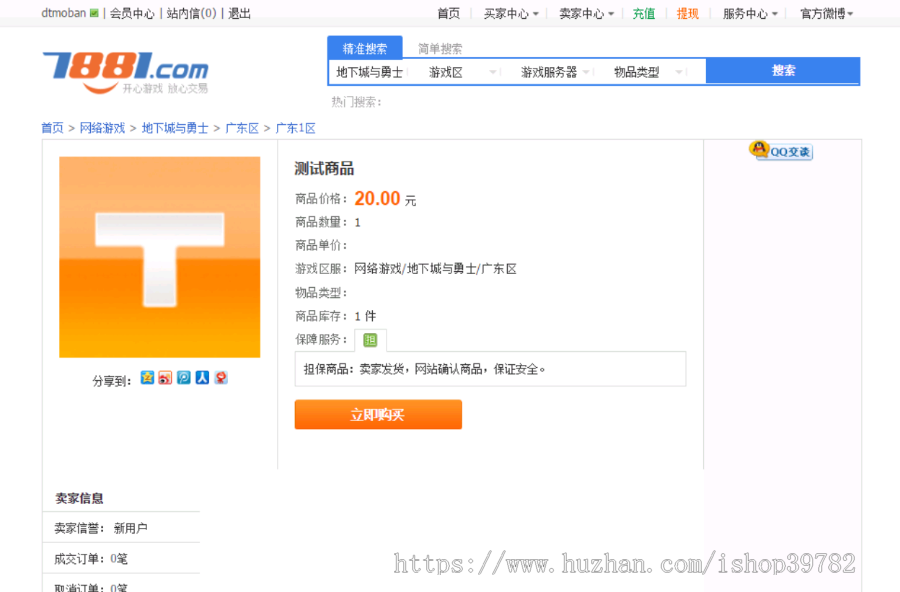Image resolution: width=900 pixels, height=592 pixels.
Task: Share to Tencent Weibo icon
Action: [184, 377]
